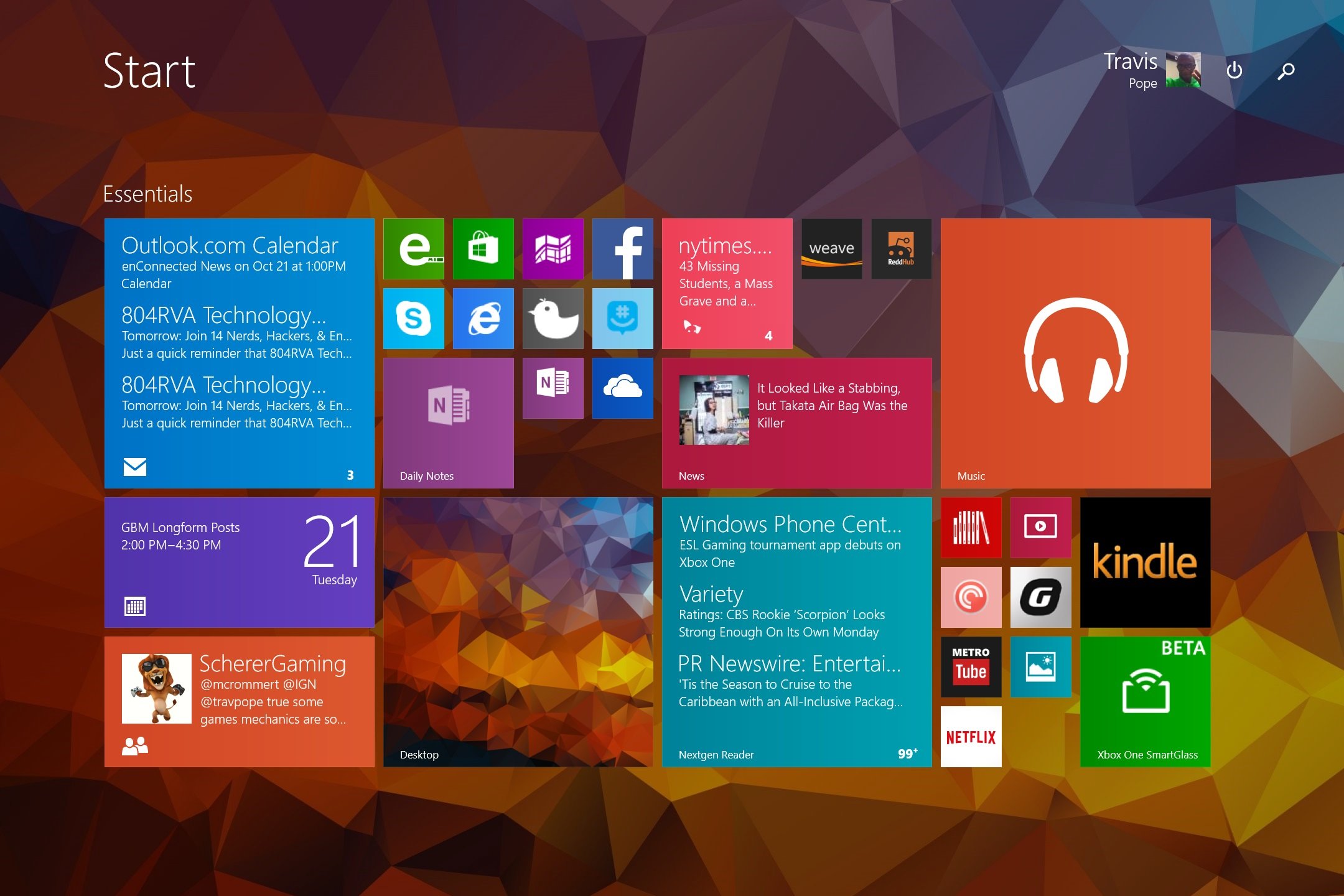The width and height of the screenshot is (1344, 896).
Task: Open the light blue hashtag chat tile
Action: (x=623, y=319)
